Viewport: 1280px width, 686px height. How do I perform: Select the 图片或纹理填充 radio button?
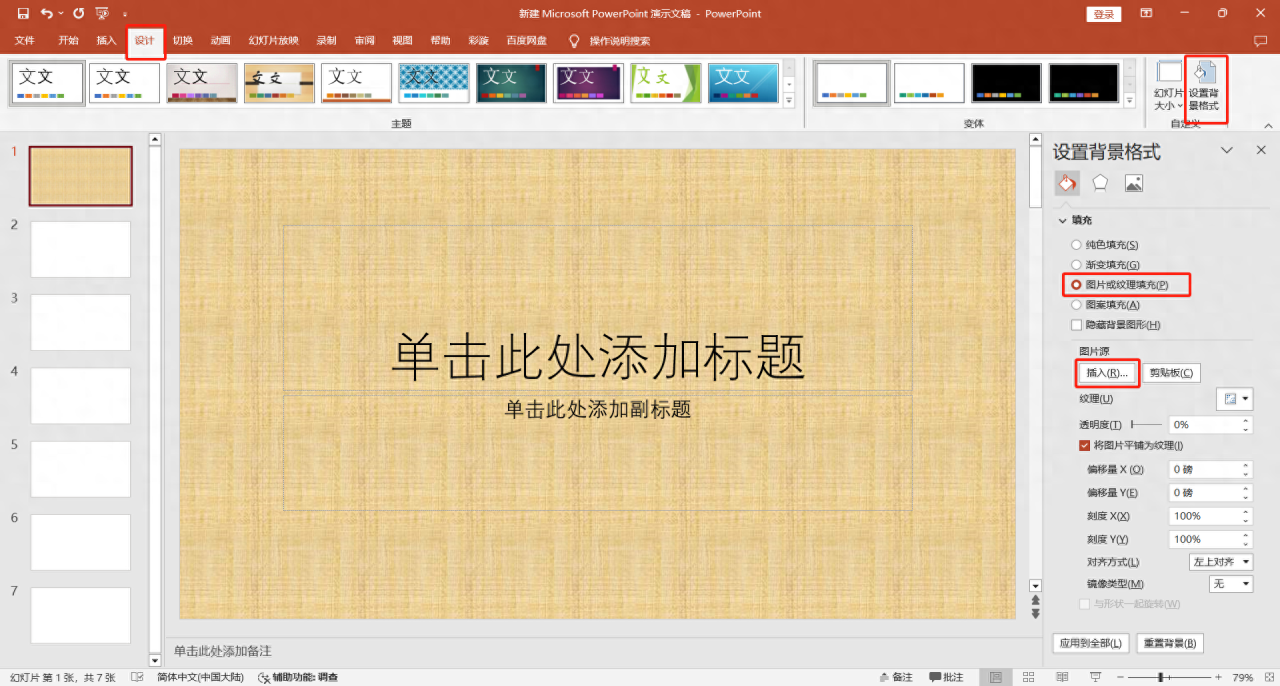[1075, 285]
